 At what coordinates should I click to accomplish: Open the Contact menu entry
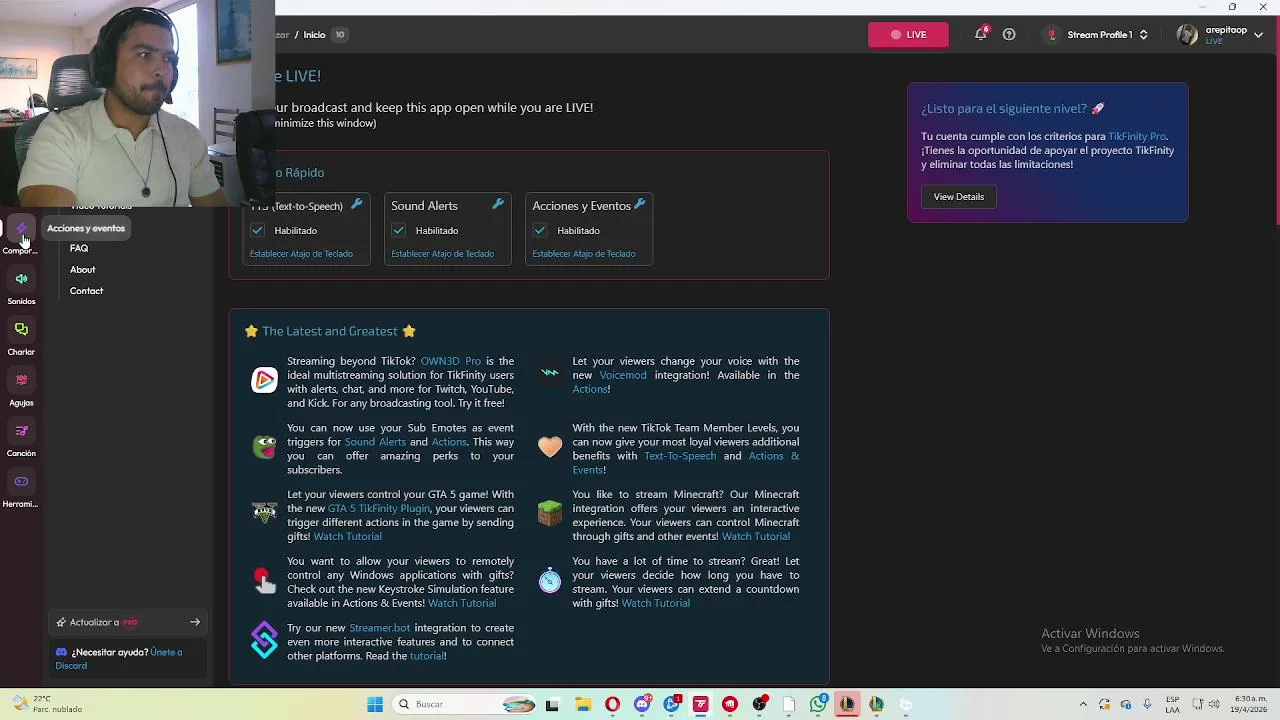[x=86, y=290]
